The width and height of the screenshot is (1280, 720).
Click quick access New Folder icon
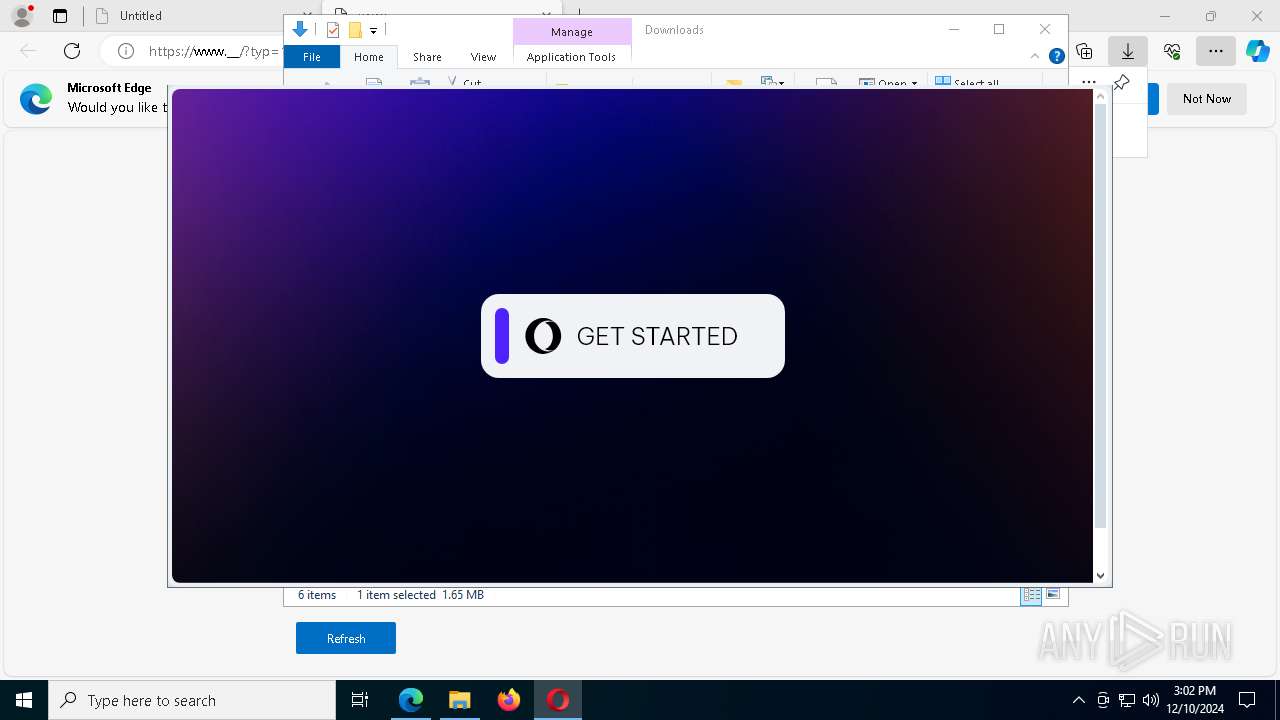pyautogui.click(x=355, y=30)
